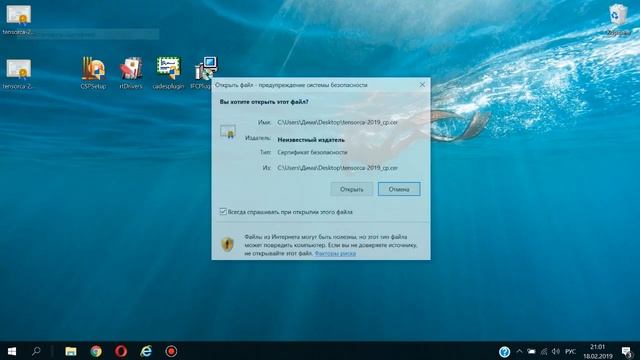The image size is (640, 360).
Task: Open the volume speaker icon
Action: click(556, 351)
